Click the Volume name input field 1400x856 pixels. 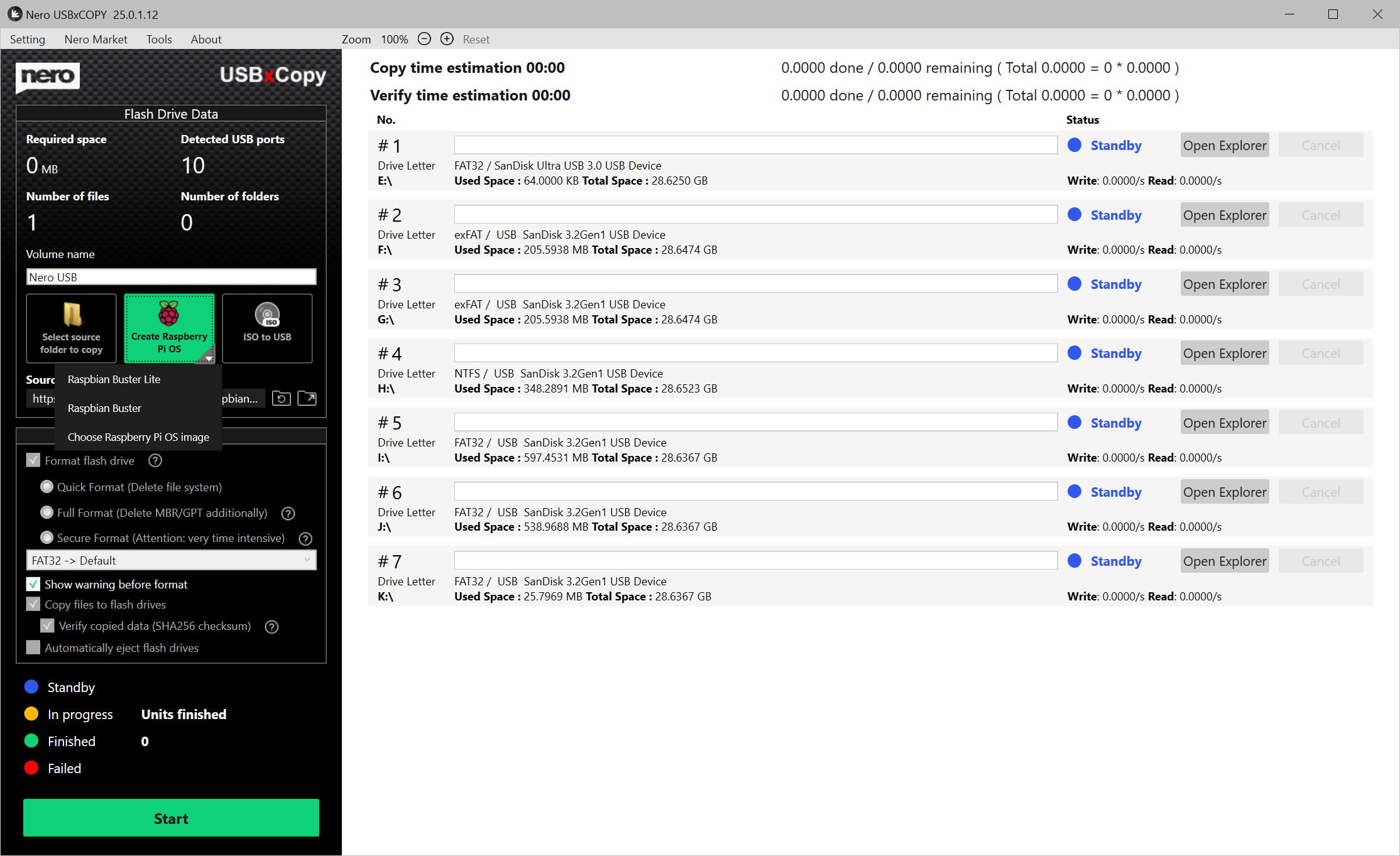171,277
